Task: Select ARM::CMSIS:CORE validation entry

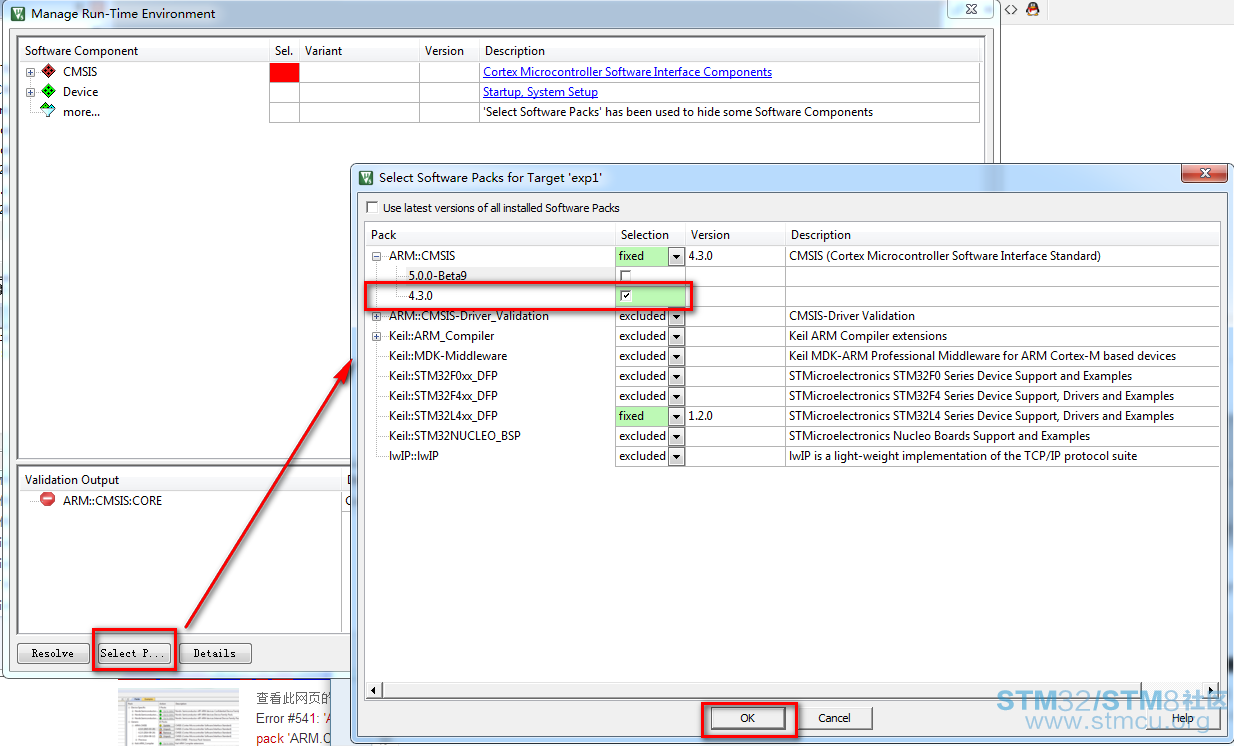Action: pyautogui.click(x=112, y=500)
